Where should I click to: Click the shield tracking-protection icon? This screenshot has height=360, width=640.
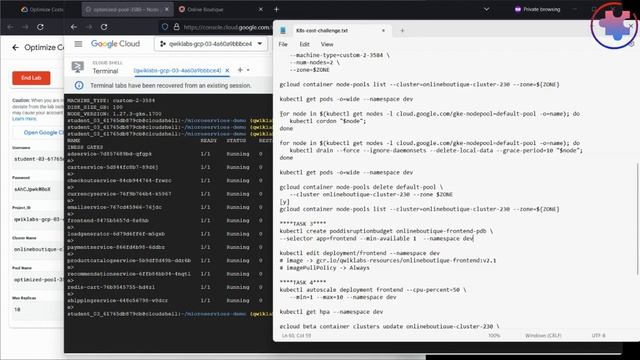(165, 27)
